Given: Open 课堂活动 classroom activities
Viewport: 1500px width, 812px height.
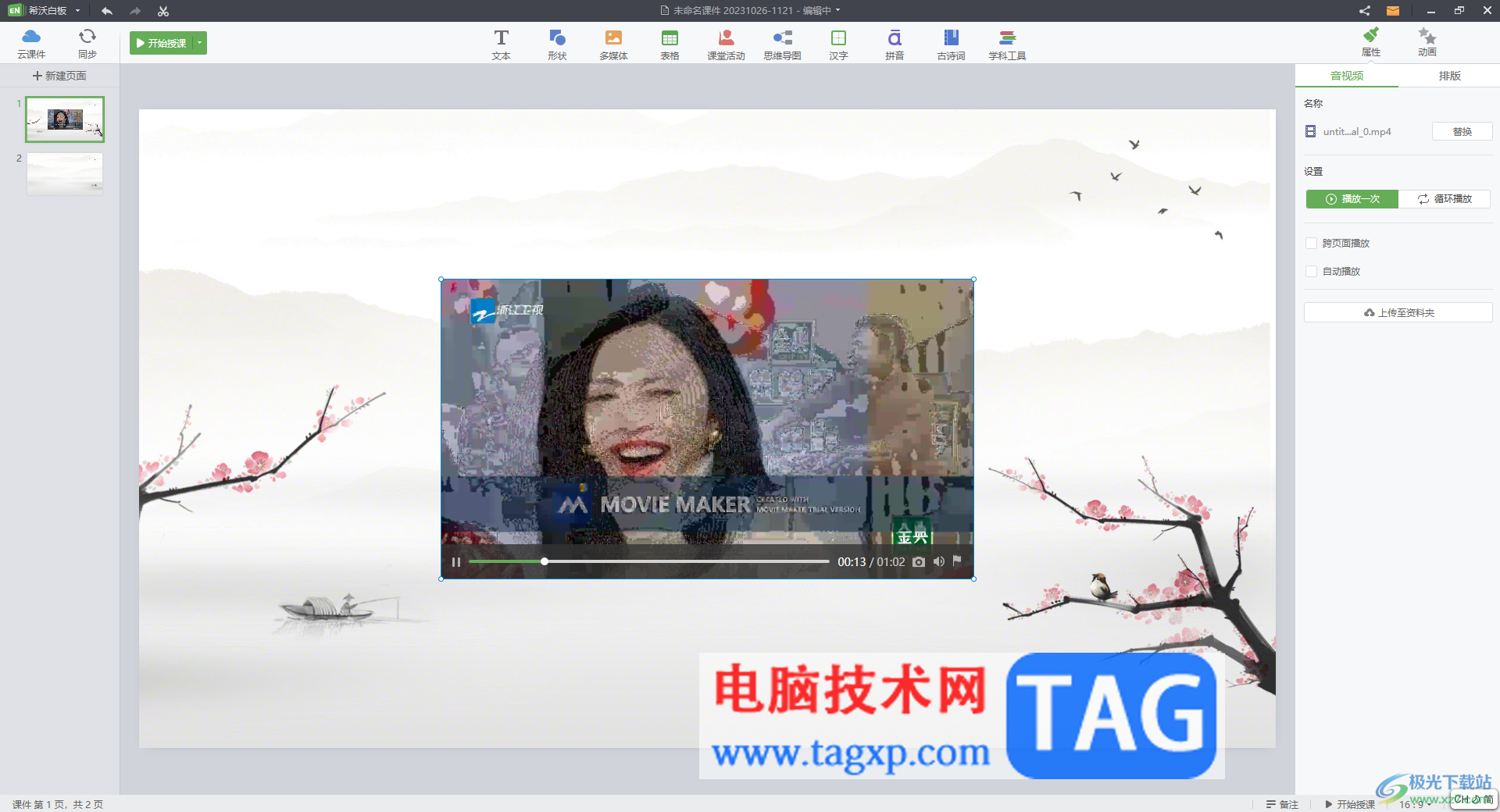Looking at the screenshot, I should click(726, 45).
